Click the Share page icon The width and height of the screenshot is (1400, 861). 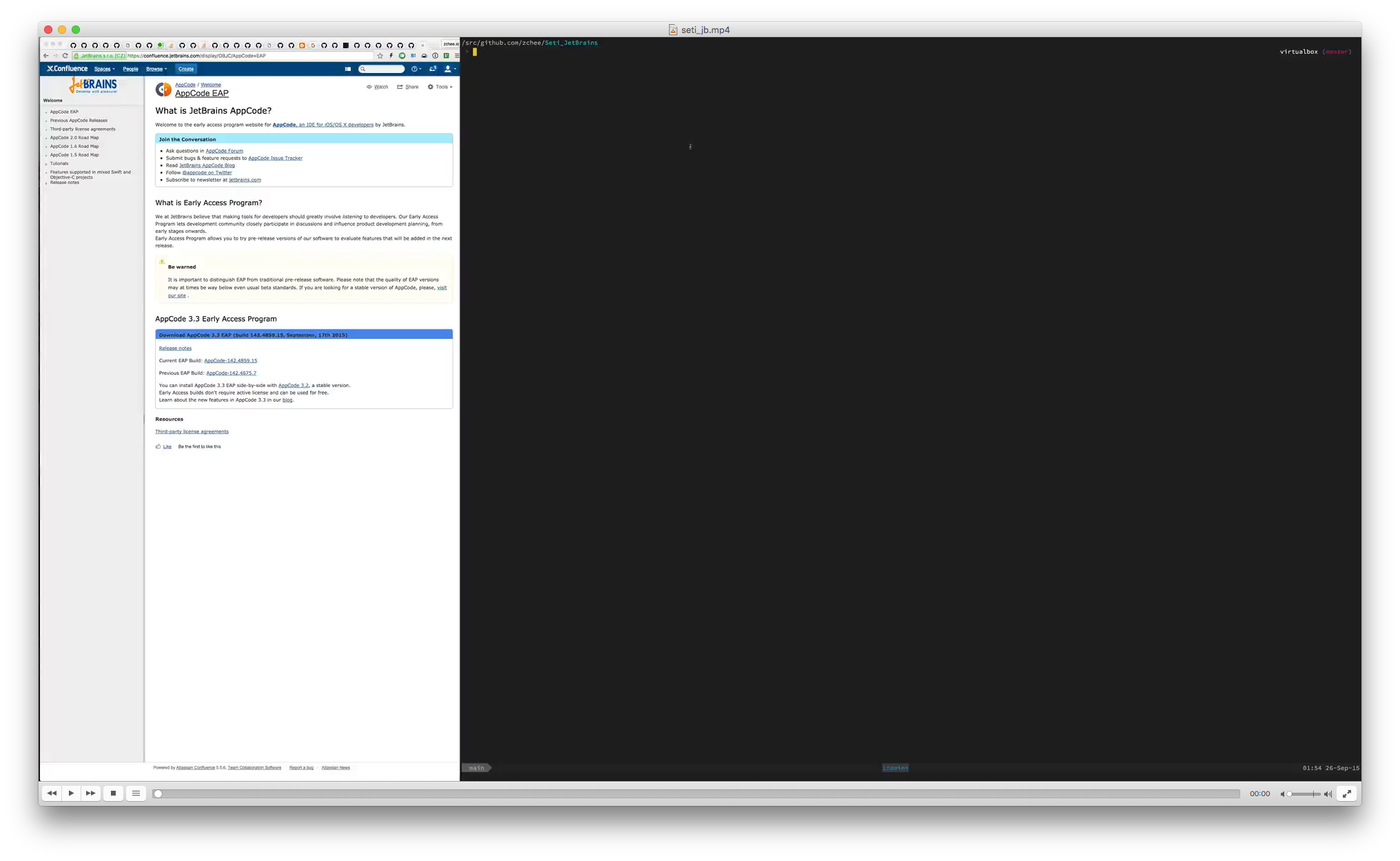click(400, 87)
